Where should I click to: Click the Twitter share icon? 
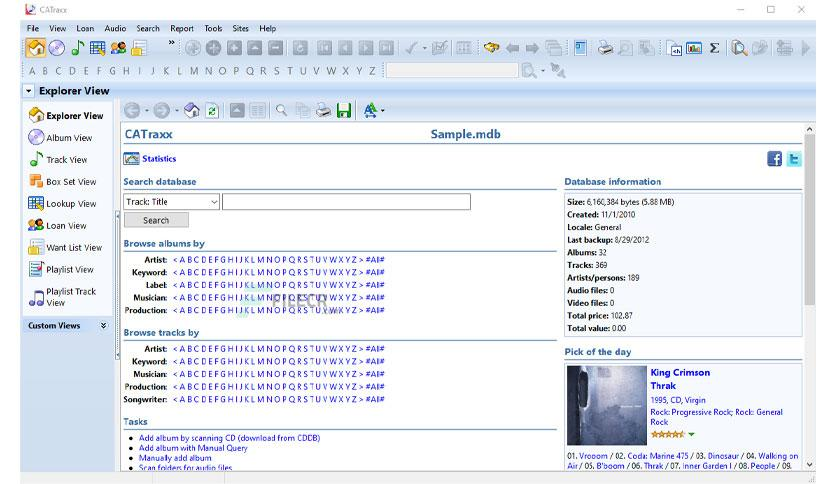(793, 159)
